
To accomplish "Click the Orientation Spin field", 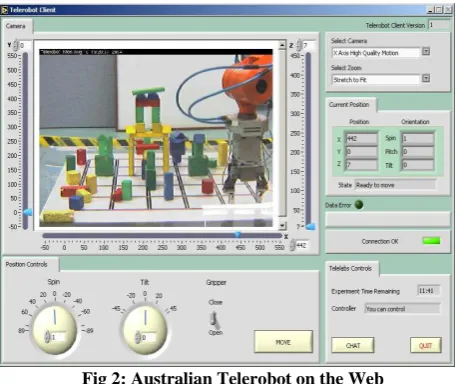I will [418, 138].
